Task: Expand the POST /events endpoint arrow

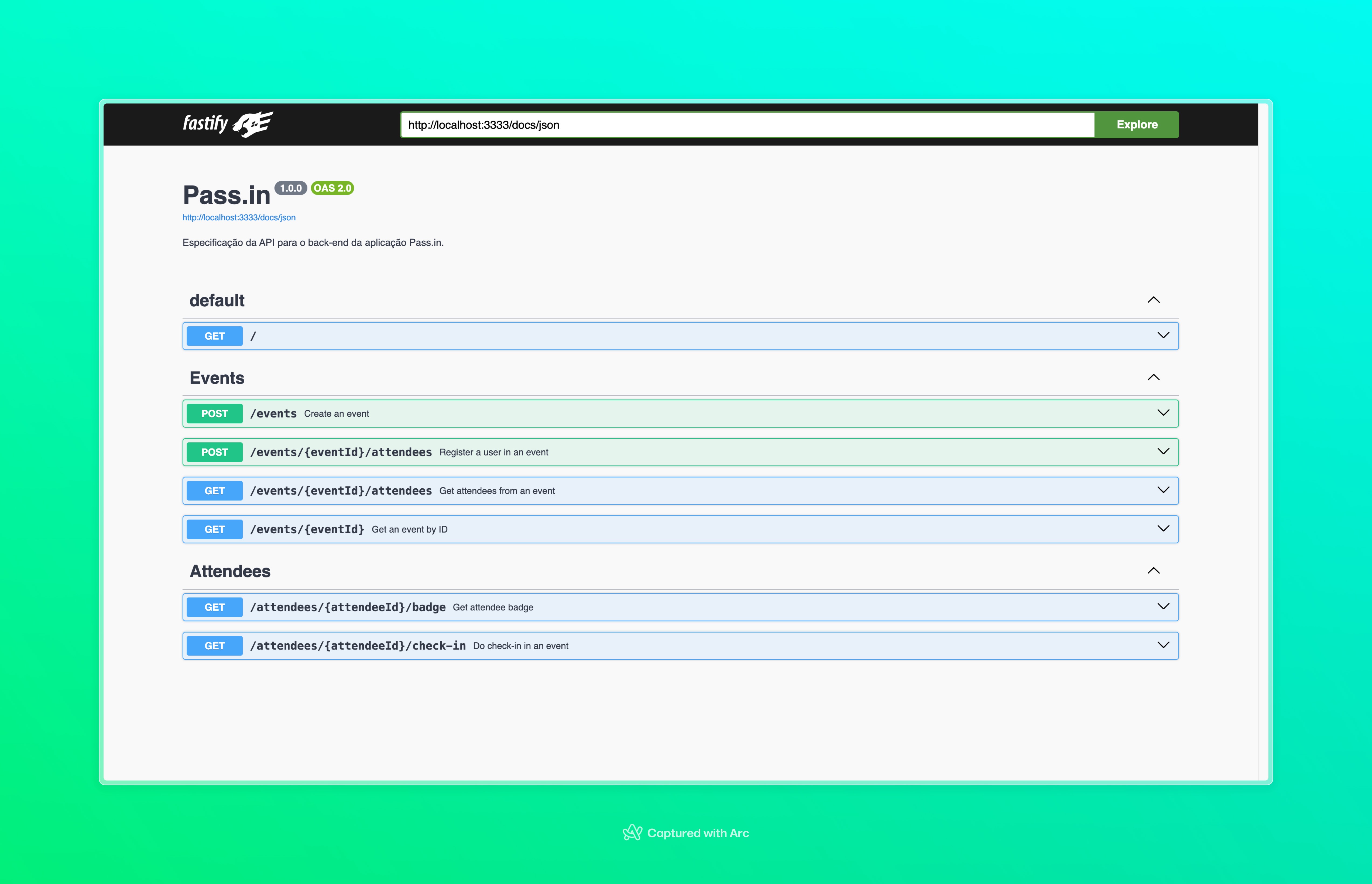Action: click(1163, 413)
